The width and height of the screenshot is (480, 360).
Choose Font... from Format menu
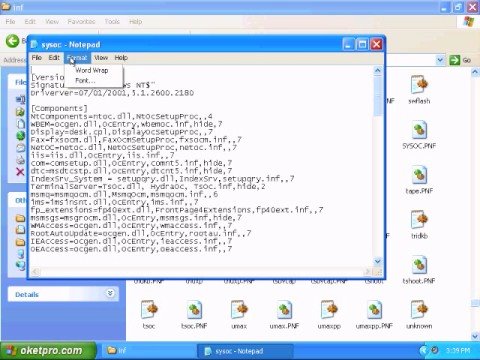click(x=85, y=80)
